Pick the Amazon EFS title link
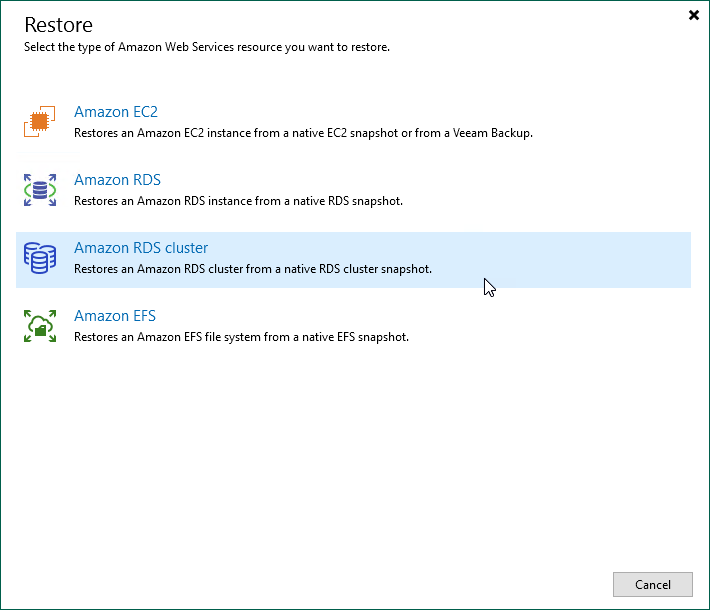Screen dimensions: 710x610 coord(115,316)
